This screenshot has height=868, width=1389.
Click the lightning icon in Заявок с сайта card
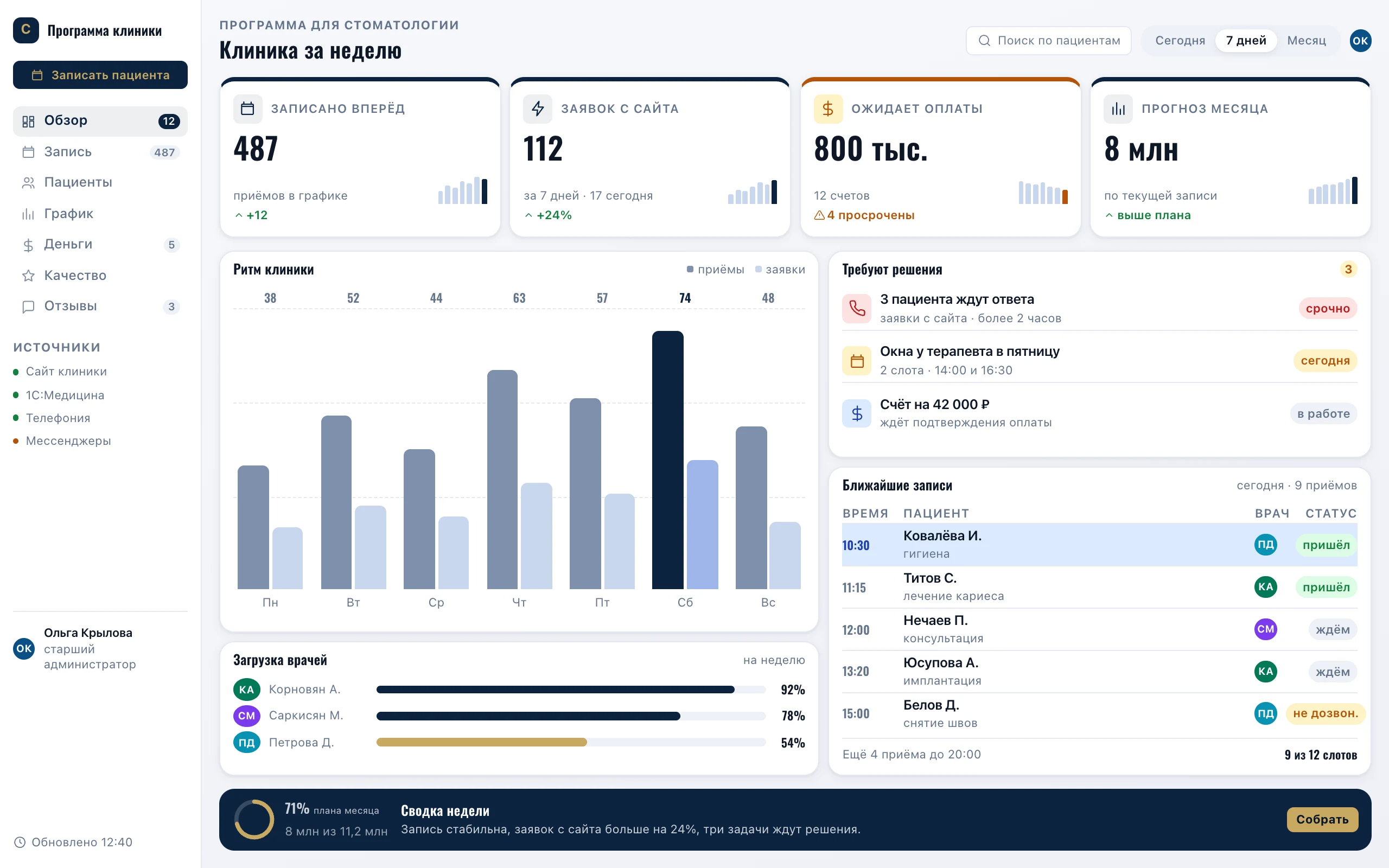[538, 108]
